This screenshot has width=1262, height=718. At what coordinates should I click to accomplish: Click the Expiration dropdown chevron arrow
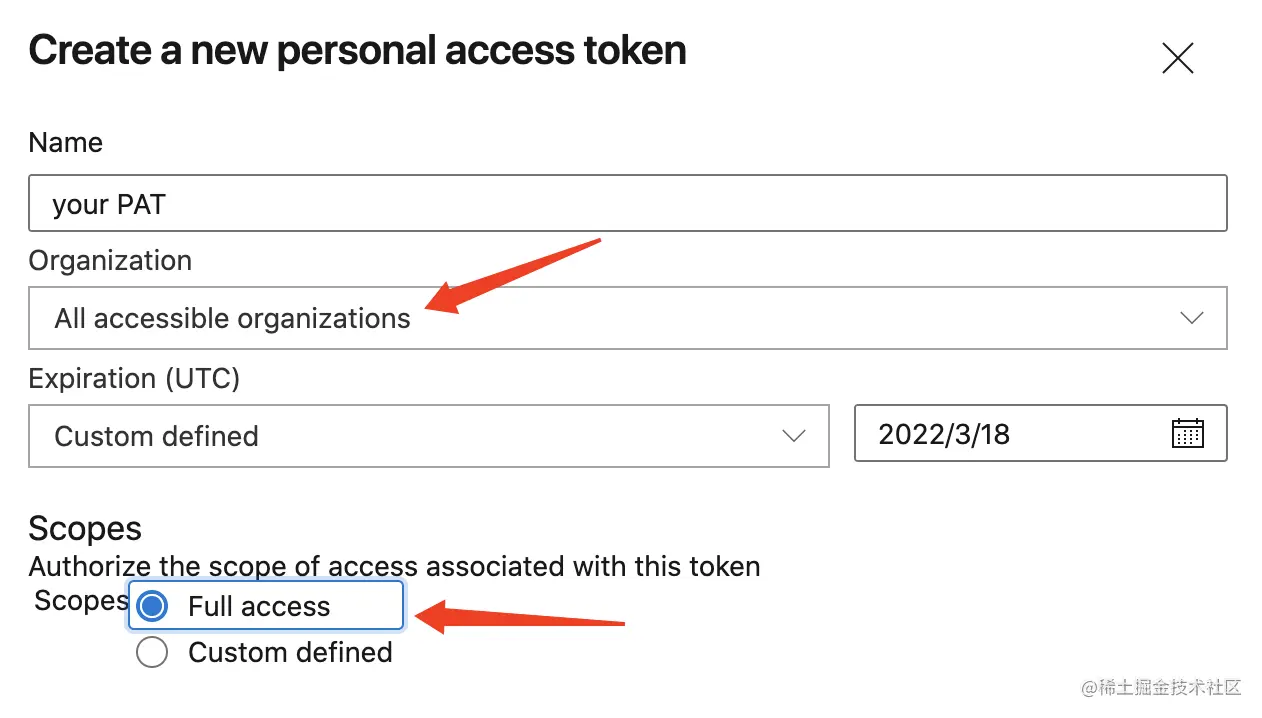pyautogui.click(x=794, y=436)
